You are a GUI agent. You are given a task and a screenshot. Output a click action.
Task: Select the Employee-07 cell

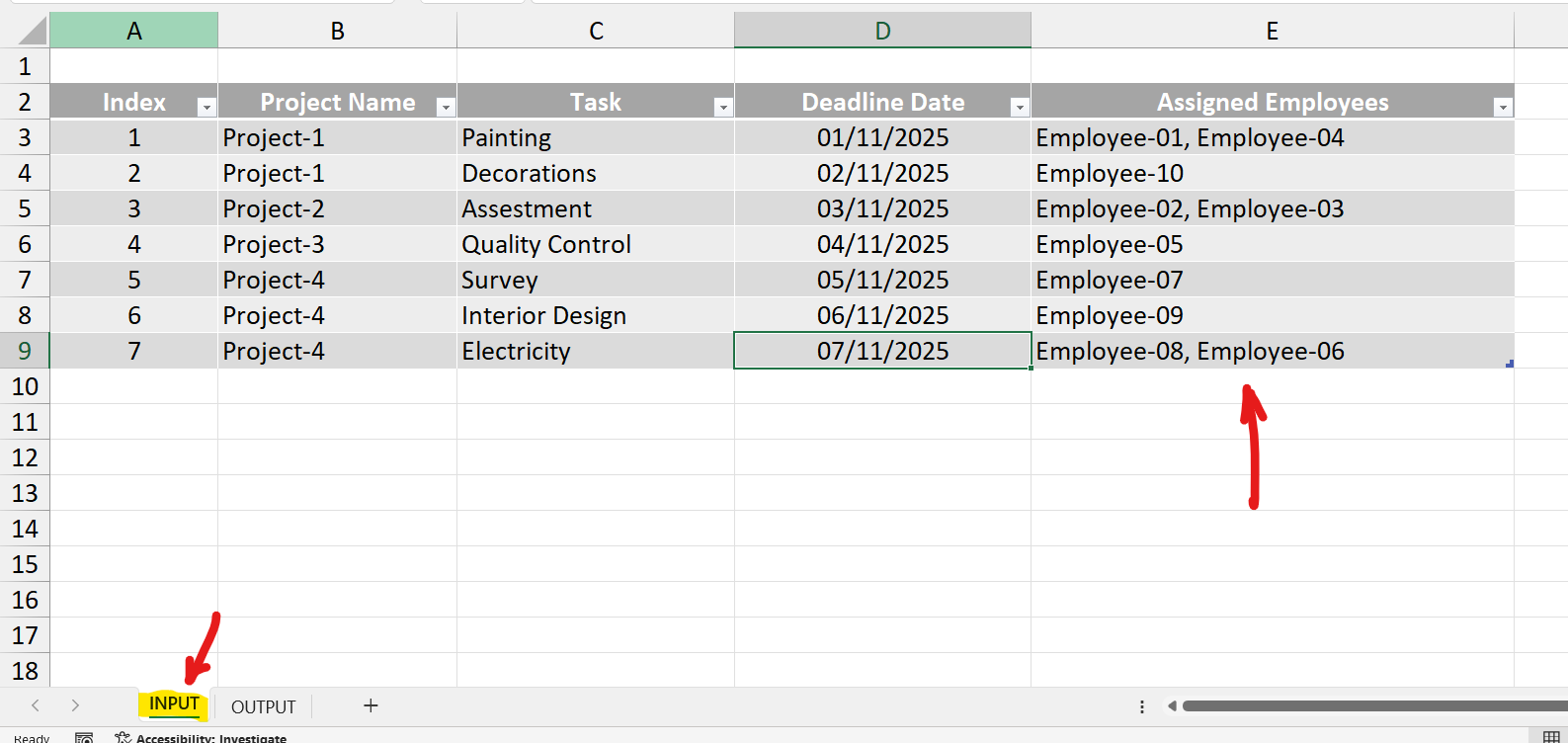[x=1273, y=280]
